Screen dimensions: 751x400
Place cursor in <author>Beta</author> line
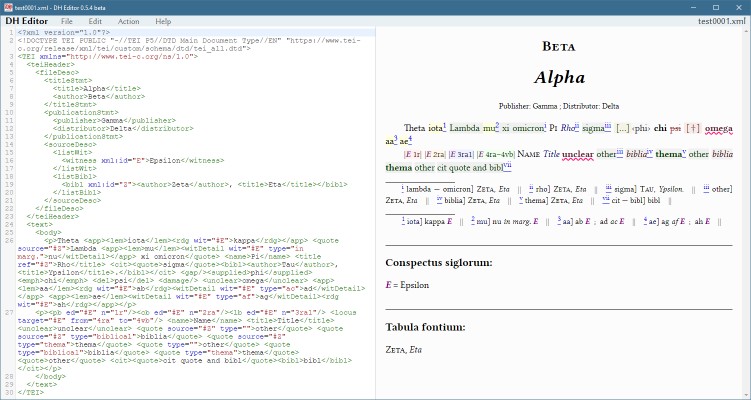click(x=99, y=96)
